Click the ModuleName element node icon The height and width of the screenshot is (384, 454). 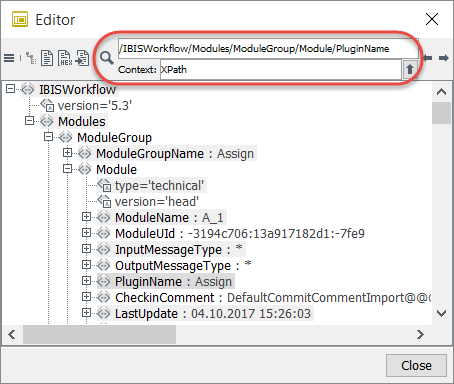pos(103,217)
